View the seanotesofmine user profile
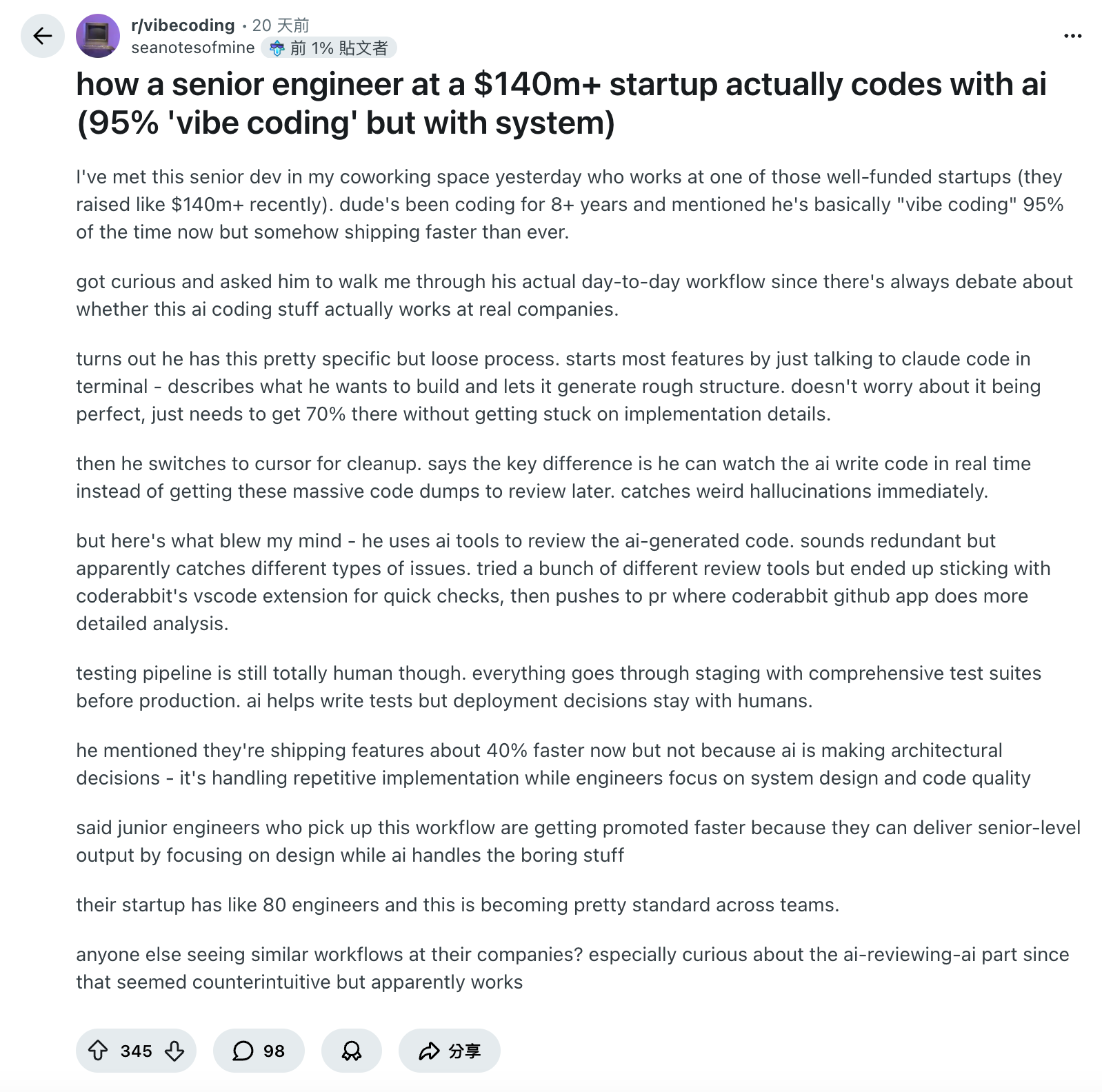Viewport: 1102px width, 1092px height. point(193,48)
